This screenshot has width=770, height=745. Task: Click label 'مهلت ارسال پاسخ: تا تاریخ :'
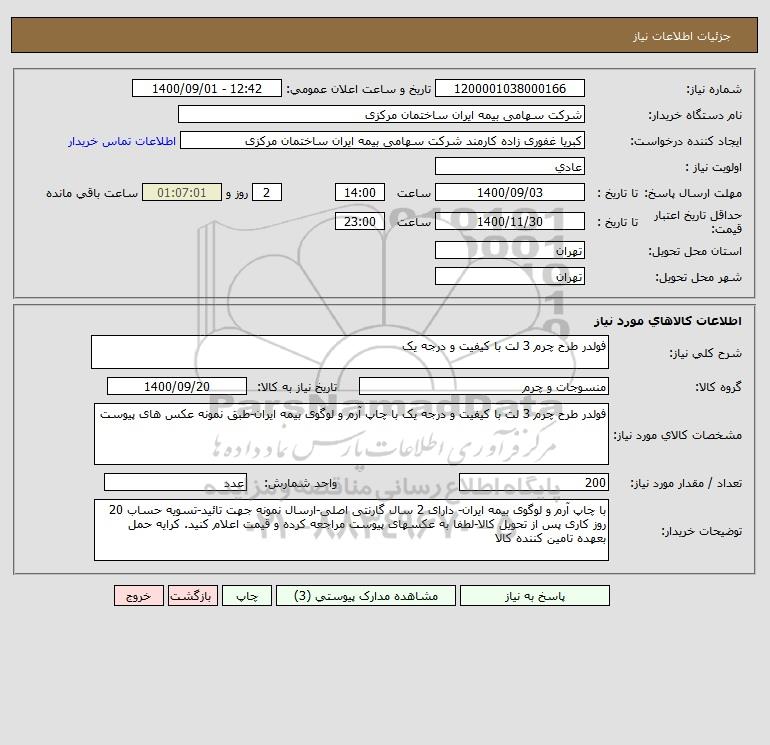(x=669, y=193)
